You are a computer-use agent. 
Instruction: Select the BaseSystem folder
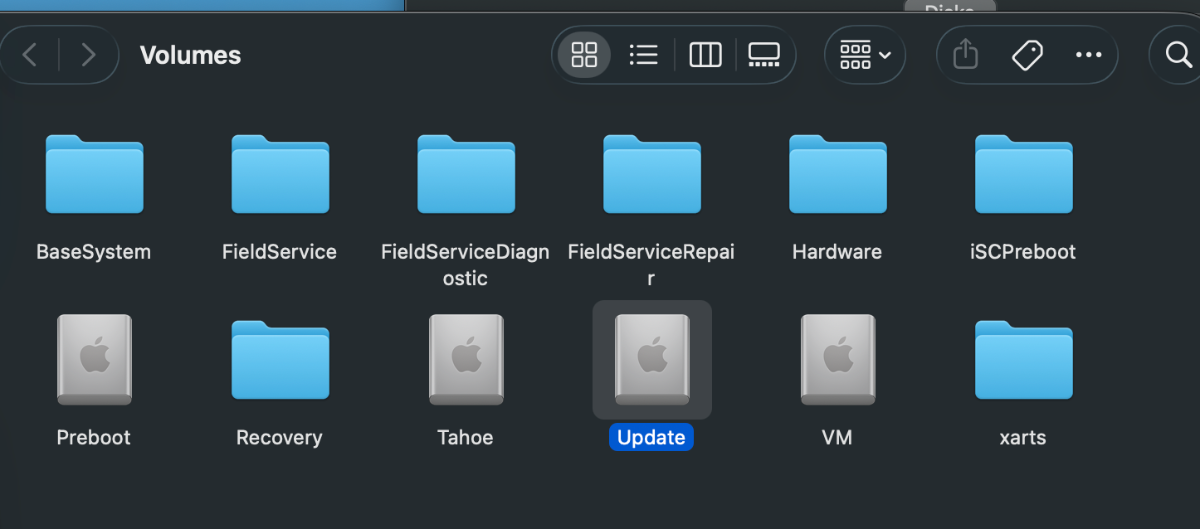tap(94, 175)
